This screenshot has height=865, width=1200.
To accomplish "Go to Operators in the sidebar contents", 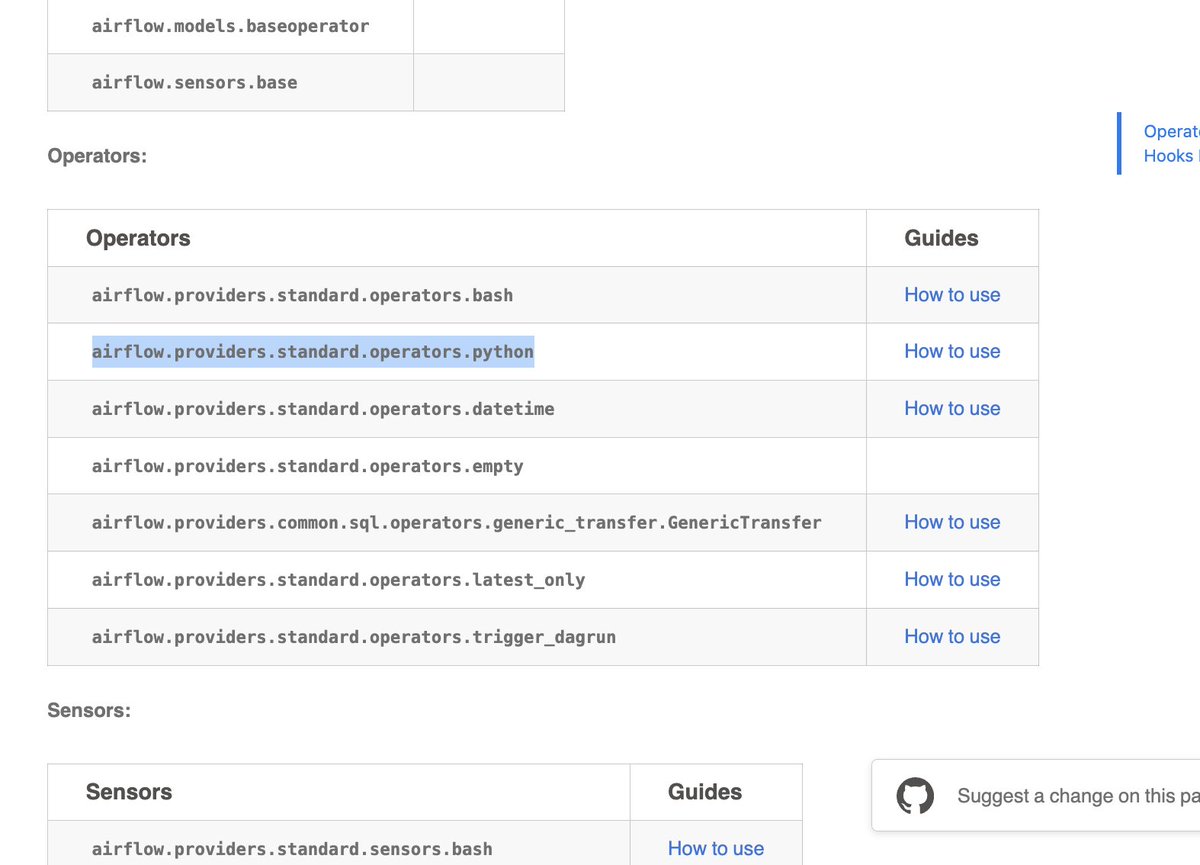I will point(1171,131).
